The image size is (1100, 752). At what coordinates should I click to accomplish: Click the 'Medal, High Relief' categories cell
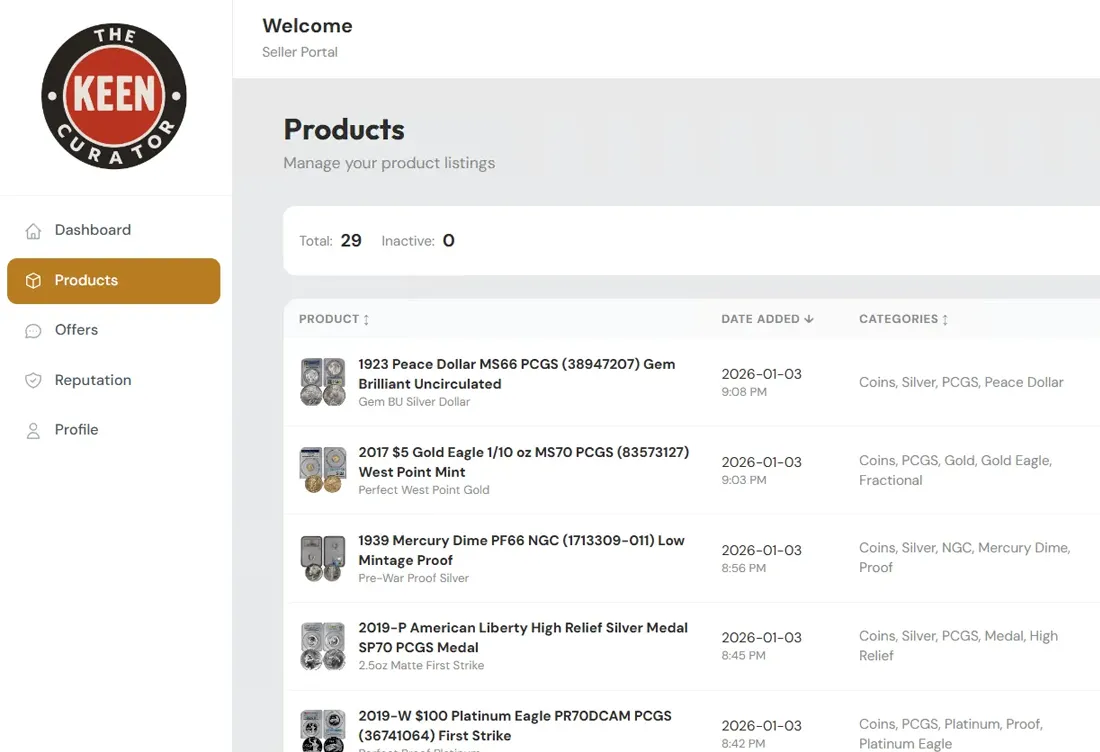click(x=958, y=646)
